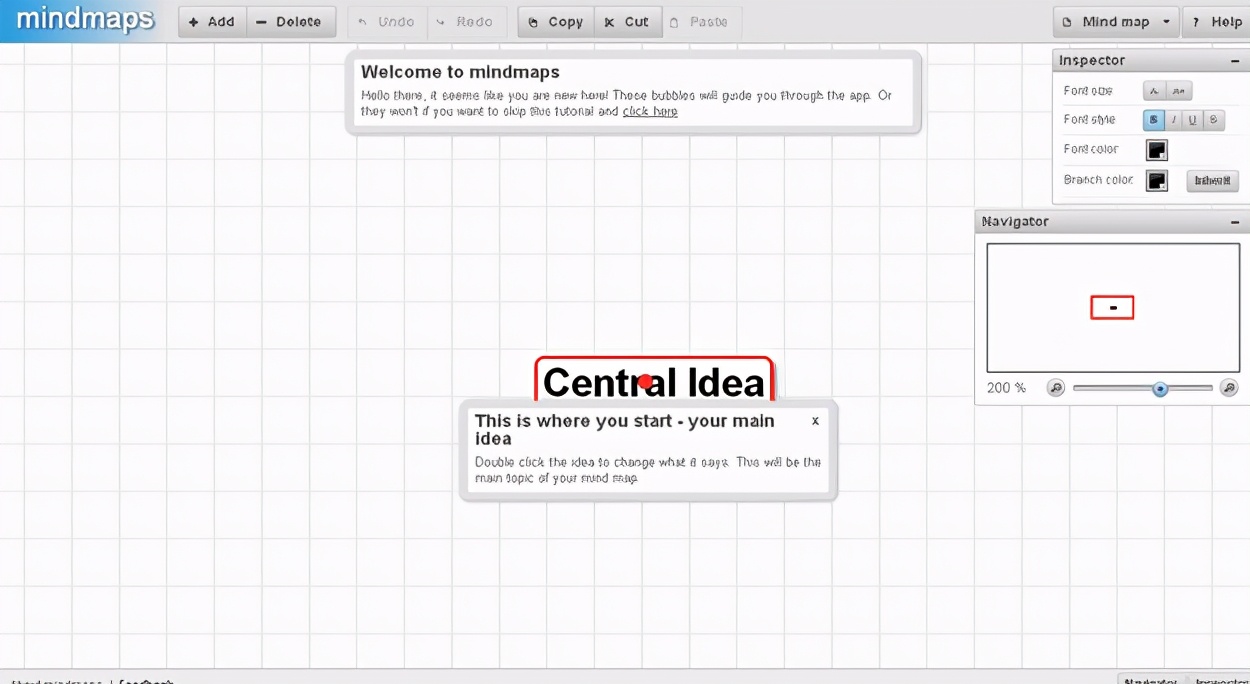Click the red dot on Central Idea
The width and height of the screenshot is (1250, 684).
click(x=645, y=381)
